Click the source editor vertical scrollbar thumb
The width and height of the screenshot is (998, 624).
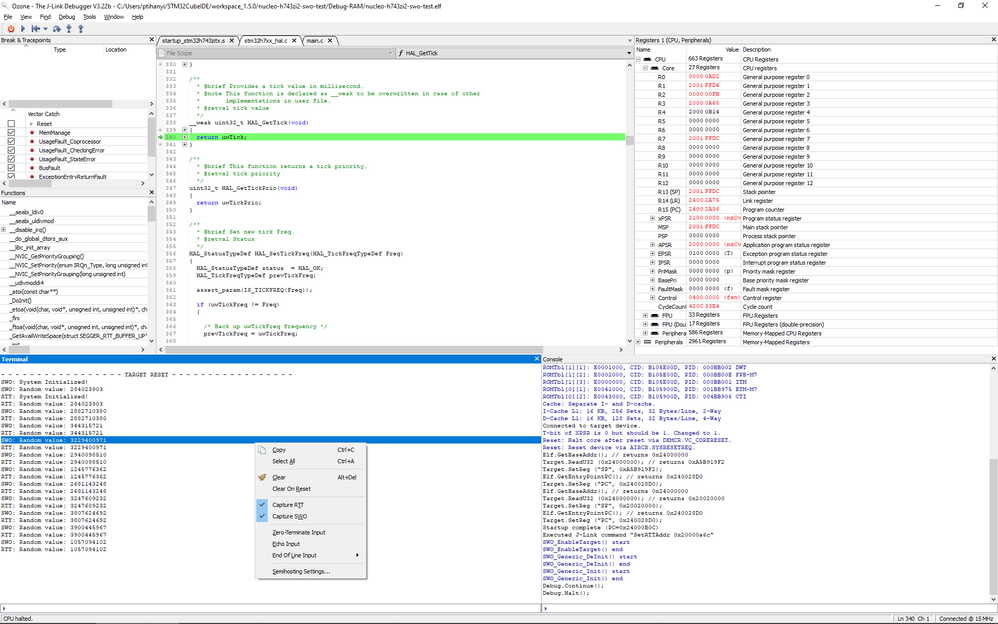click(629, 141)
